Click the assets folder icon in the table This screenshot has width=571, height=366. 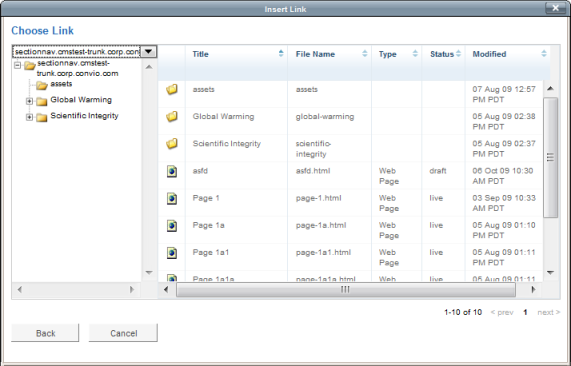click(x=172, y=89)
